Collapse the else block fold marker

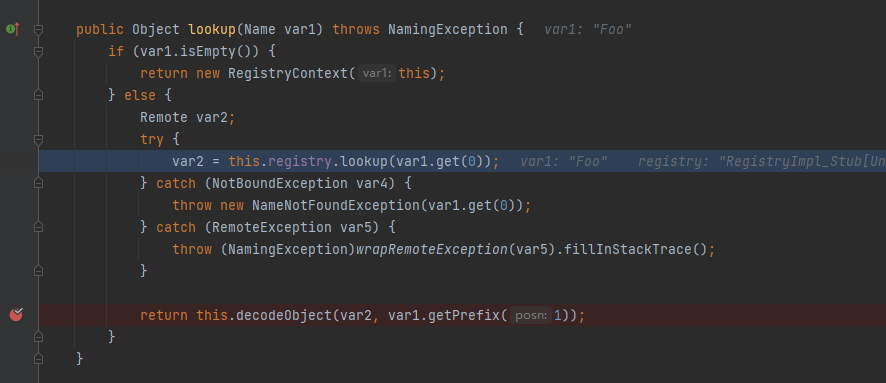(38, 95)
